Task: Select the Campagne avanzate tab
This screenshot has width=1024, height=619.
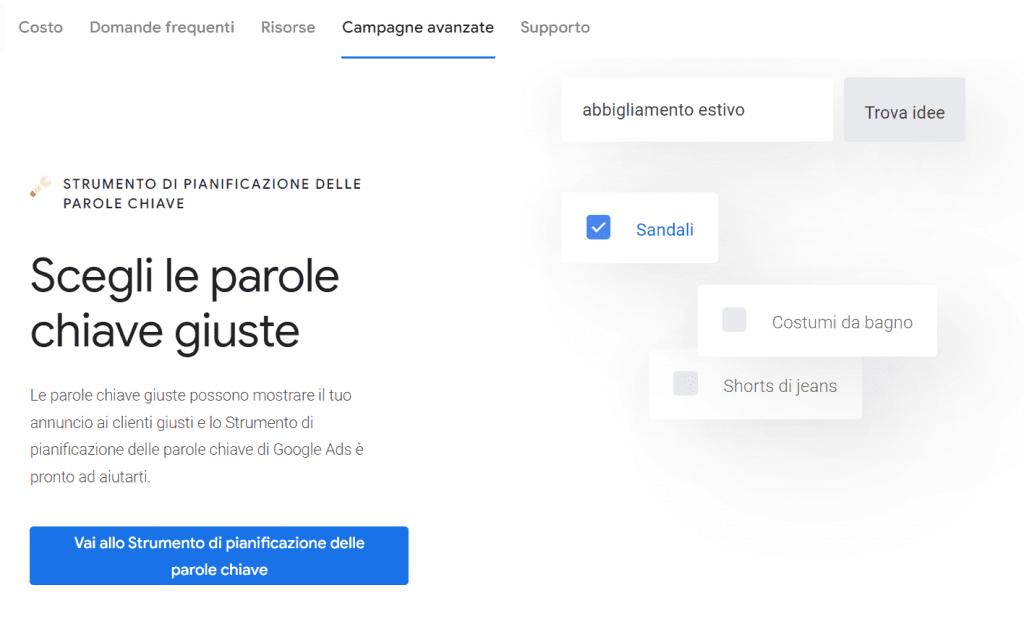Action: pyautogui.click(x=418, y=27)
